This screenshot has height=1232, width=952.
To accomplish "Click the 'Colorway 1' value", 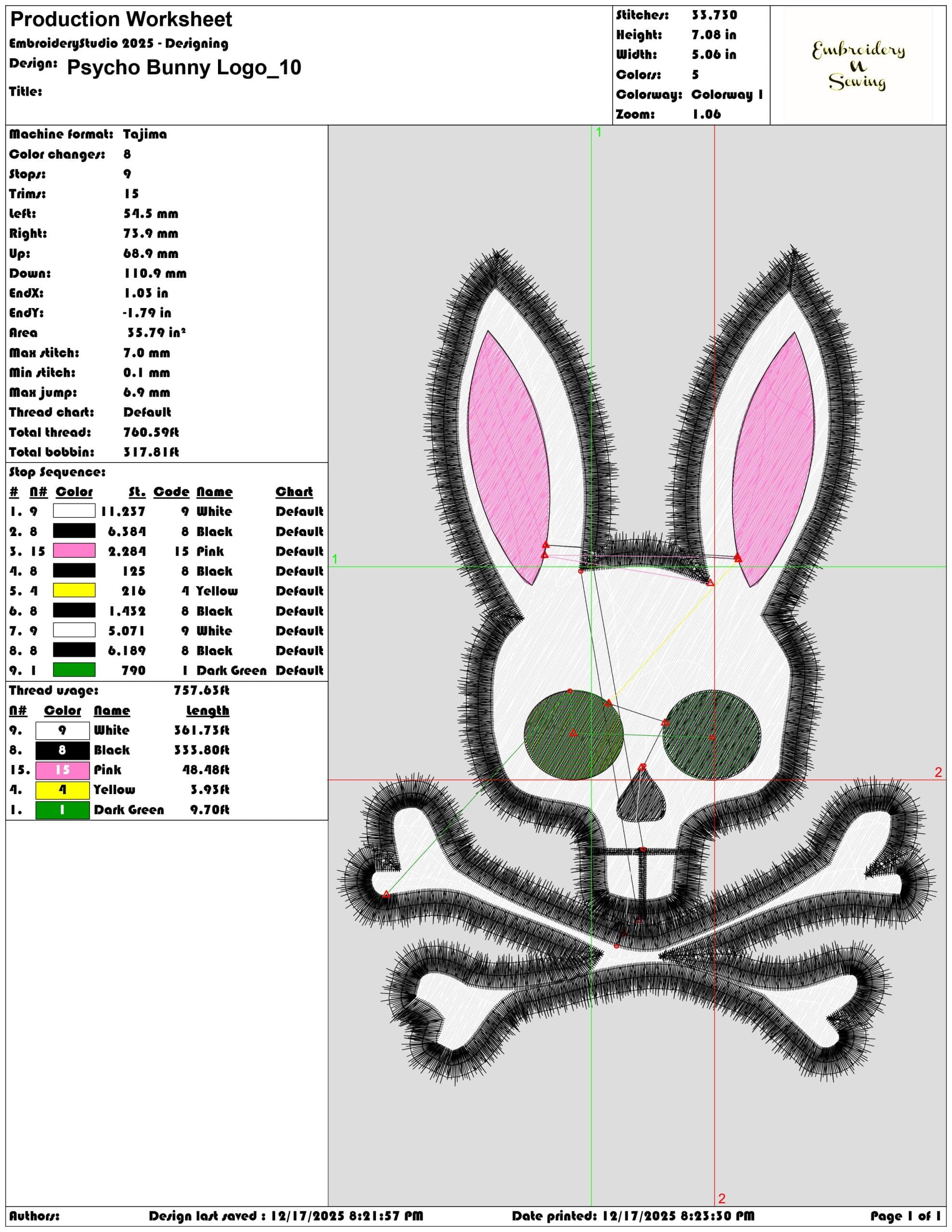I will click(727, 94).
